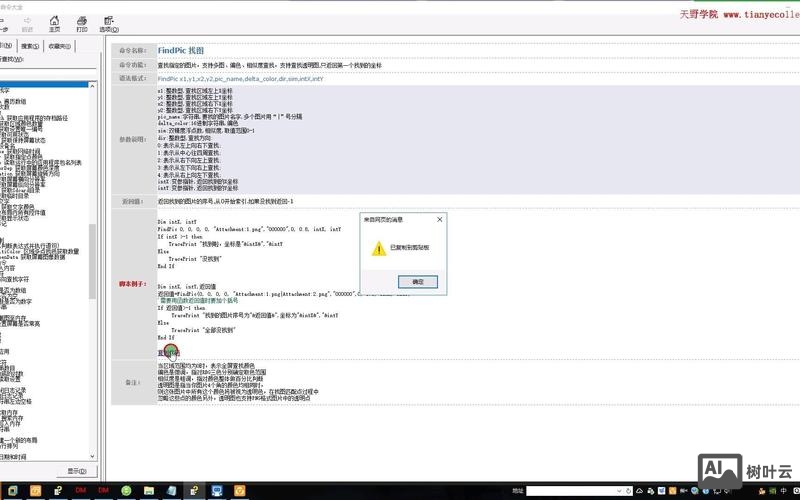The width and height of the screenshot is (800, 500).
Task: Click the 打印 print toolbar icon
Action: point(82,21)
